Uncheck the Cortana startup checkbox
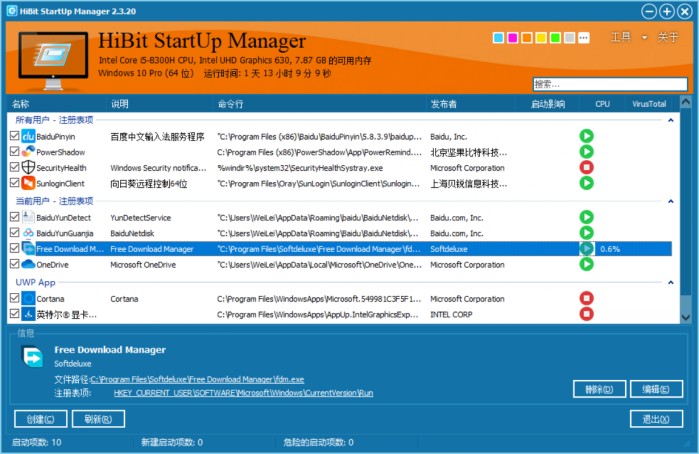The height and width of the screenshot is (454, 699). point(14,298)
